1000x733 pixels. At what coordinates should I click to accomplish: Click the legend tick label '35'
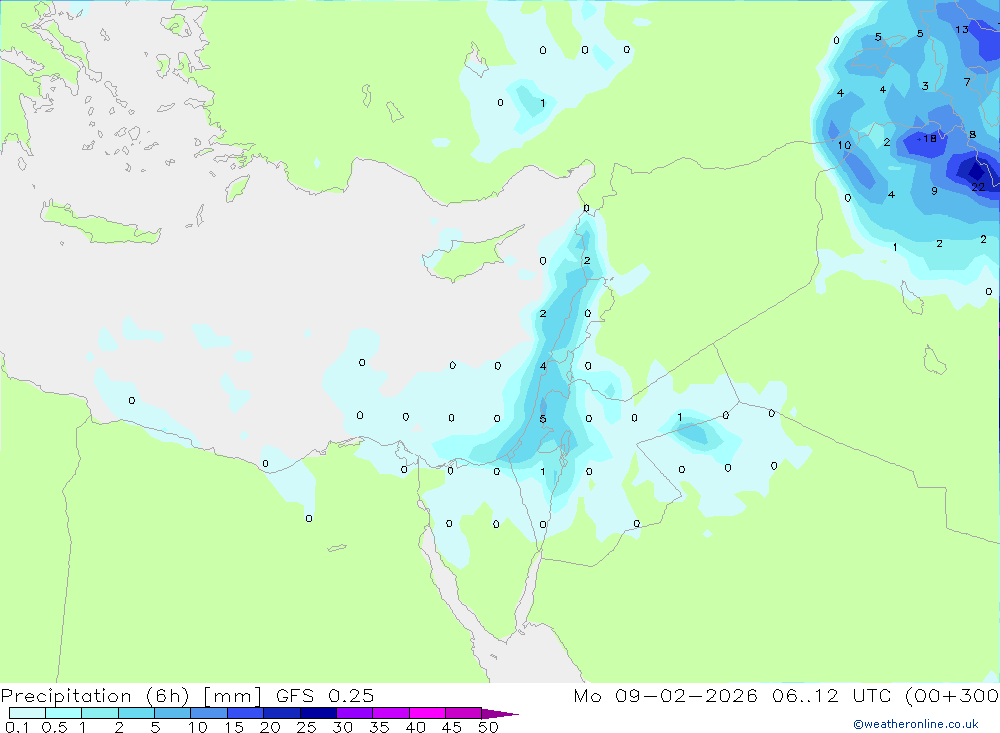[x=379, y=727]
